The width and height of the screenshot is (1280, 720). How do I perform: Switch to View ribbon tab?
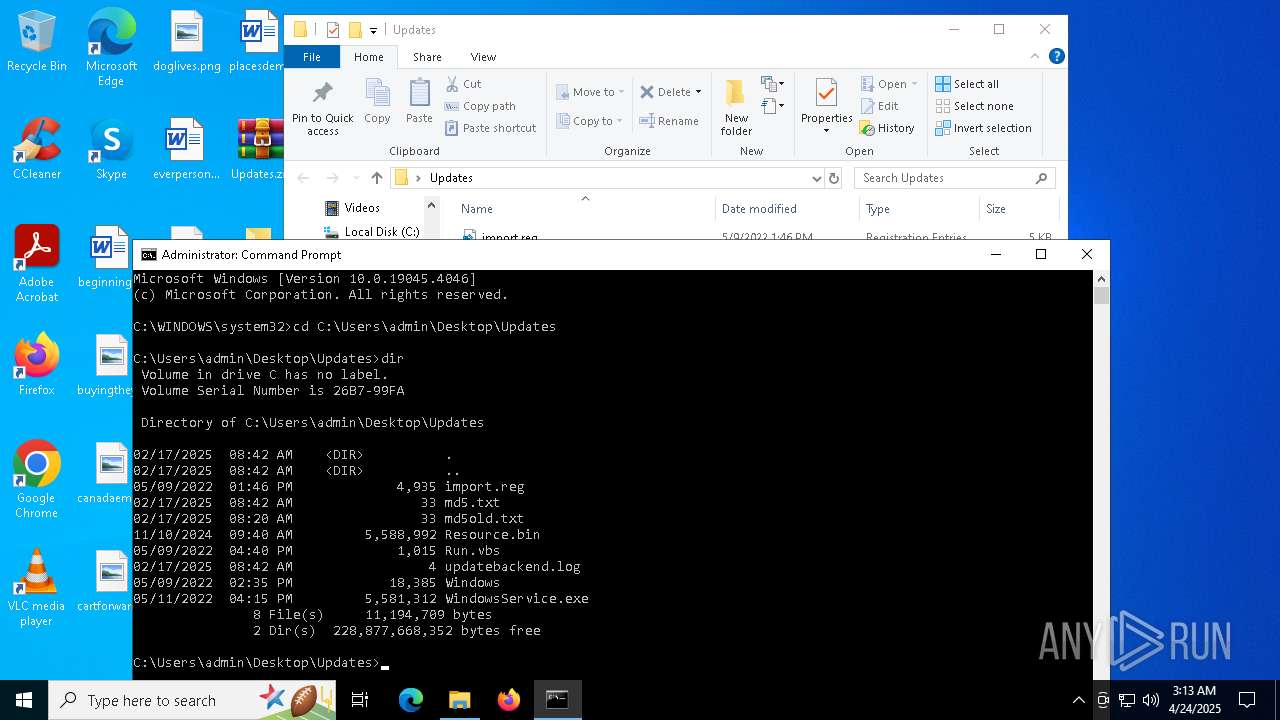point(483,57)
